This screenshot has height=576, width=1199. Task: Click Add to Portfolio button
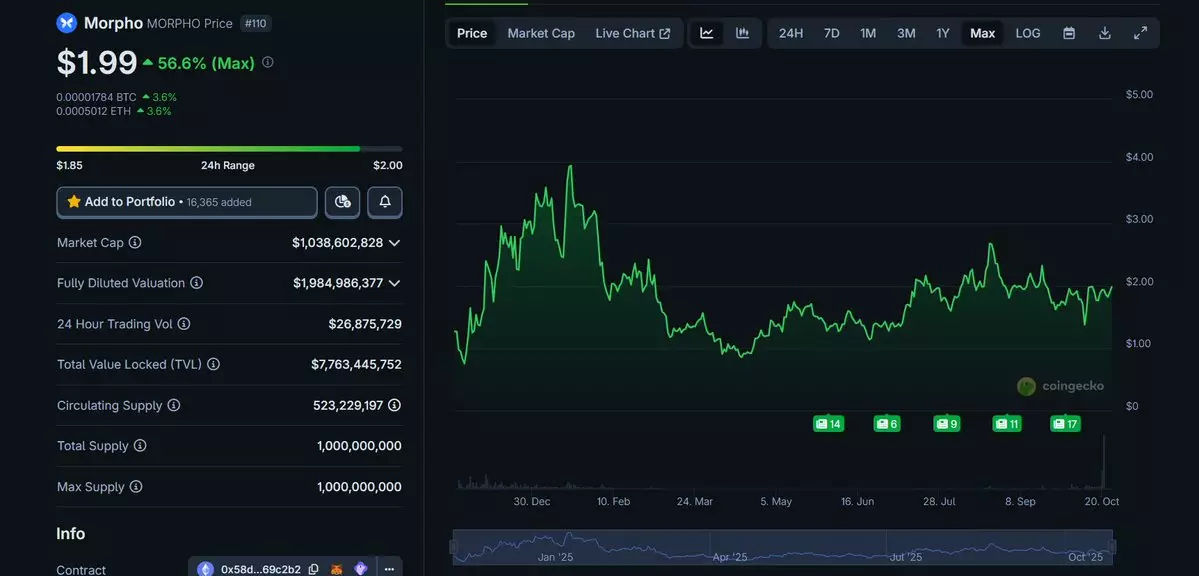coord(187,202)
